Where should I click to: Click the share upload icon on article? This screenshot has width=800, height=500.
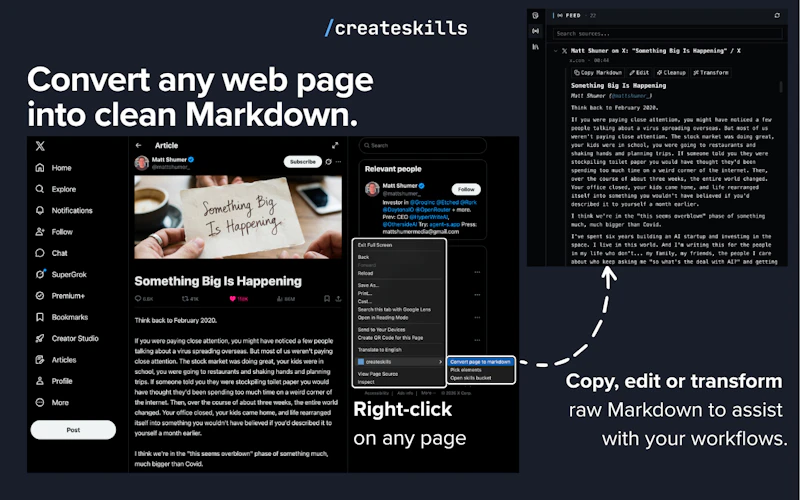[338, 299]
